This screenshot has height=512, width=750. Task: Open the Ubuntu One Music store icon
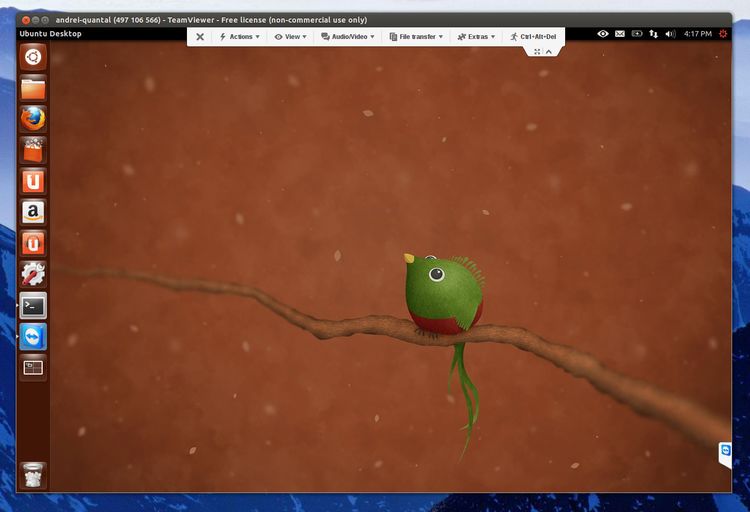pos(33,243)
